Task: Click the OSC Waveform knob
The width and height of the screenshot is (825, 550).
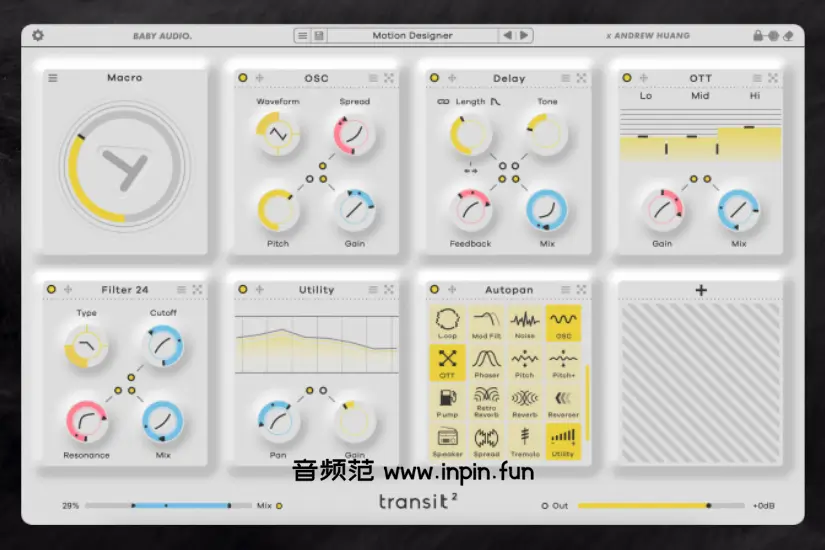Action: point(278,134)
